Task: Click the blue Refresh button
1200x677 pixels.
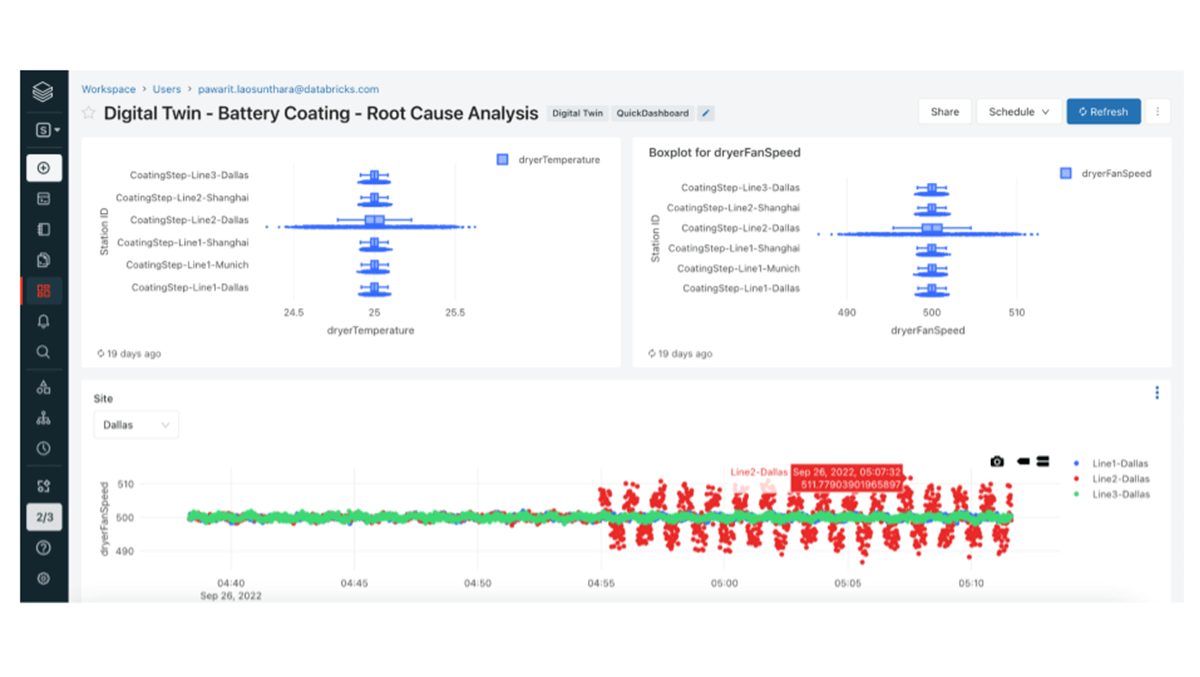Action: [x=1103, y=112]
